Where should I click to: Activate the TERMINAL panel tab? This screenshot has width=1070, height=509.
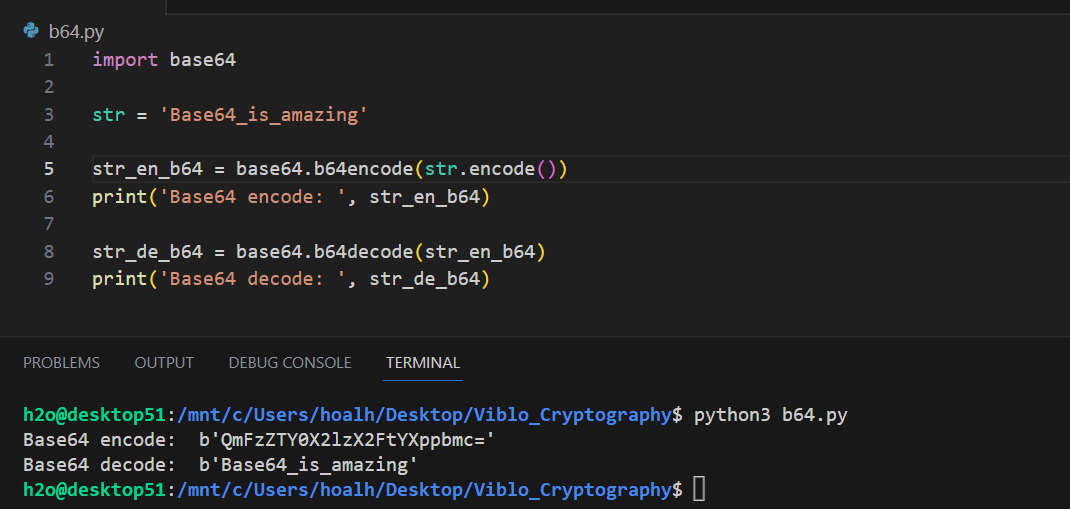tap(423, 362)
